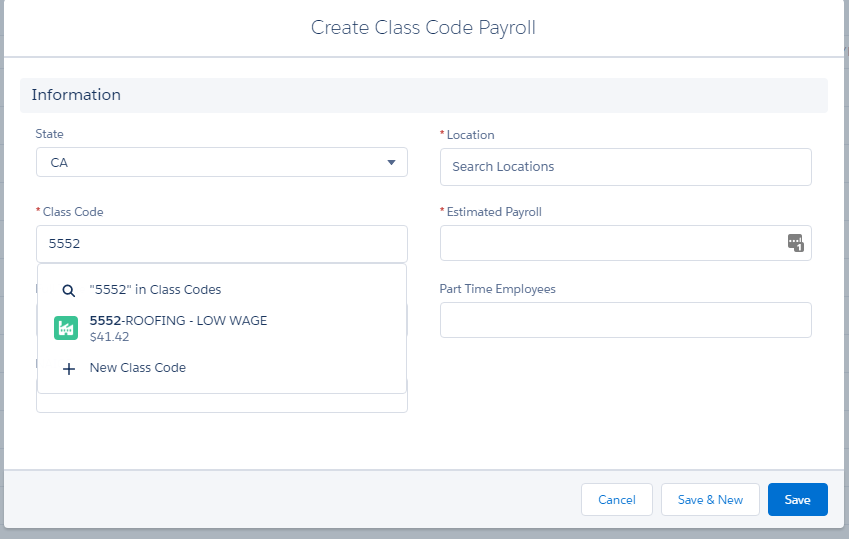Viewport: 849px width, 539px height.
Task: Choose 5552-ROOFING - LOW WAGE suggestion
Action: tap(178, 321)
